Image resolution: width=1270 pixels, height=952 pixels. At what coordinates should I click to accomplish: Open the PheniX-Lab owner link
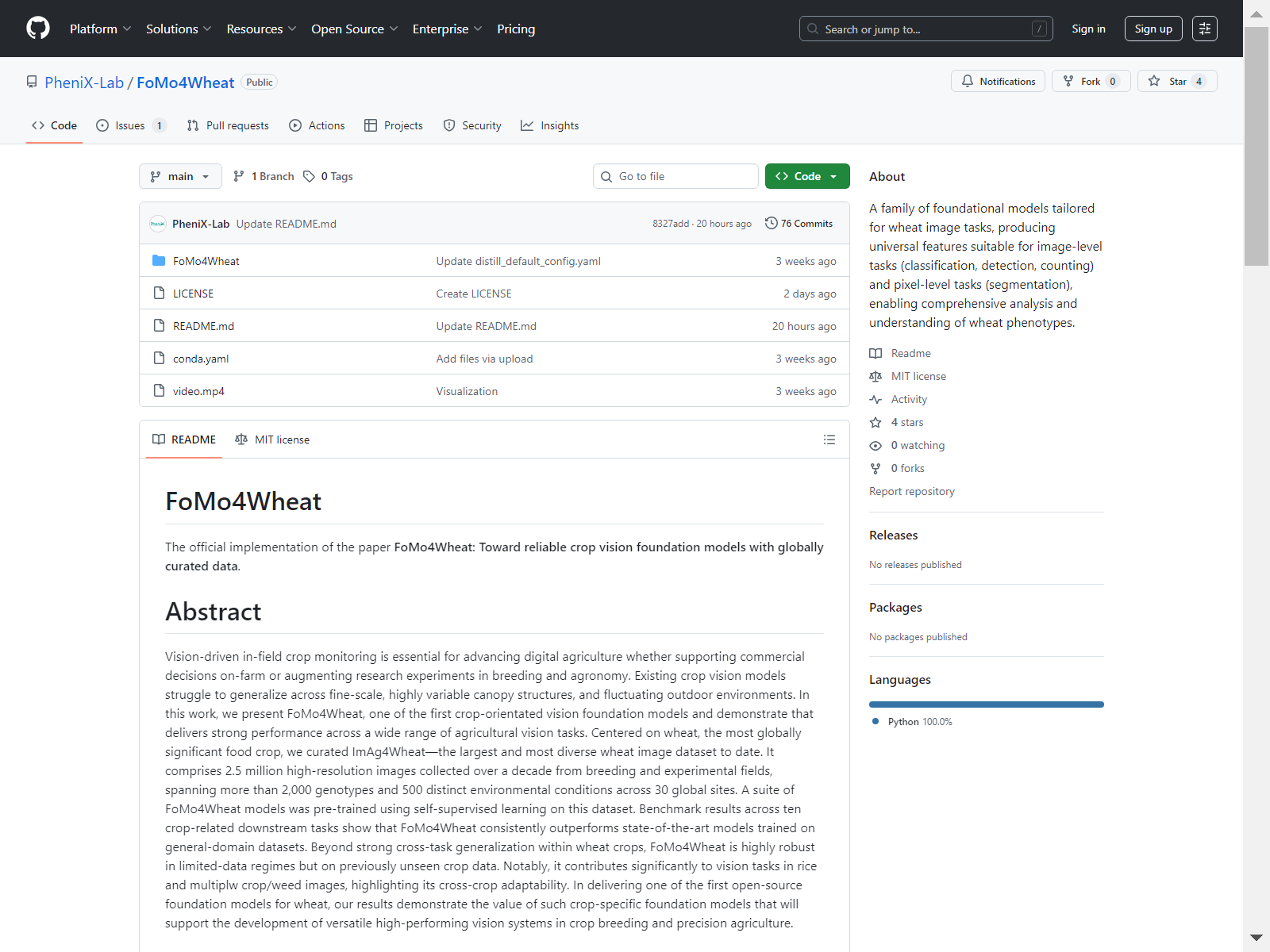(x=84, y=83)
